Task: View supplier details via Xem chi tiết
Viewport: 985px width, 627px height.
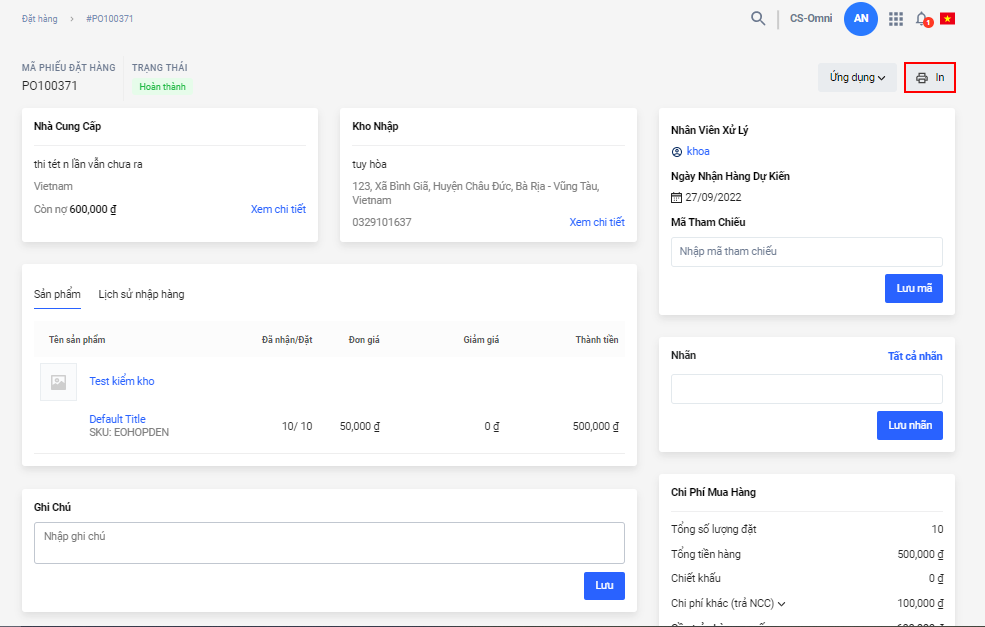Action: point(278,209)
